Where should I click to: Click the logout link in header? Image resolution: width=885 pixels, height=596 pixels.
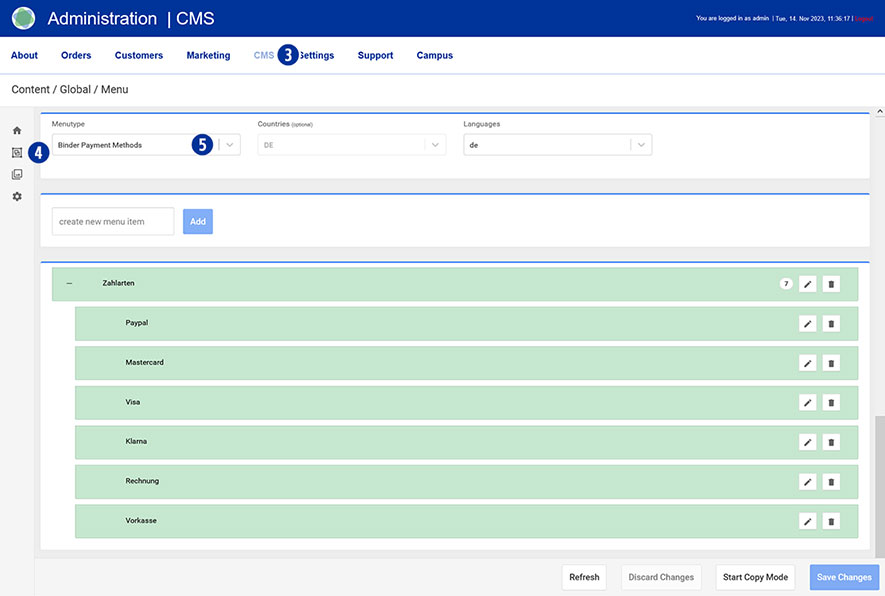pyautogui.click(x=865, y=18)
